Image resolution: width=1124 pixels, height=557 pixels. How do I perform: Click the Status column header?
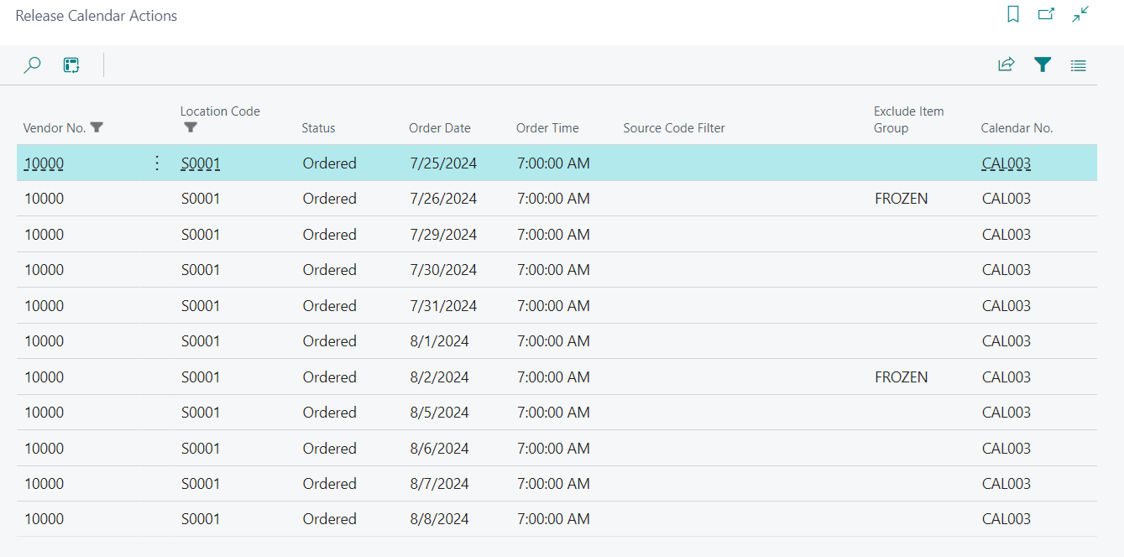coord(318,128)
